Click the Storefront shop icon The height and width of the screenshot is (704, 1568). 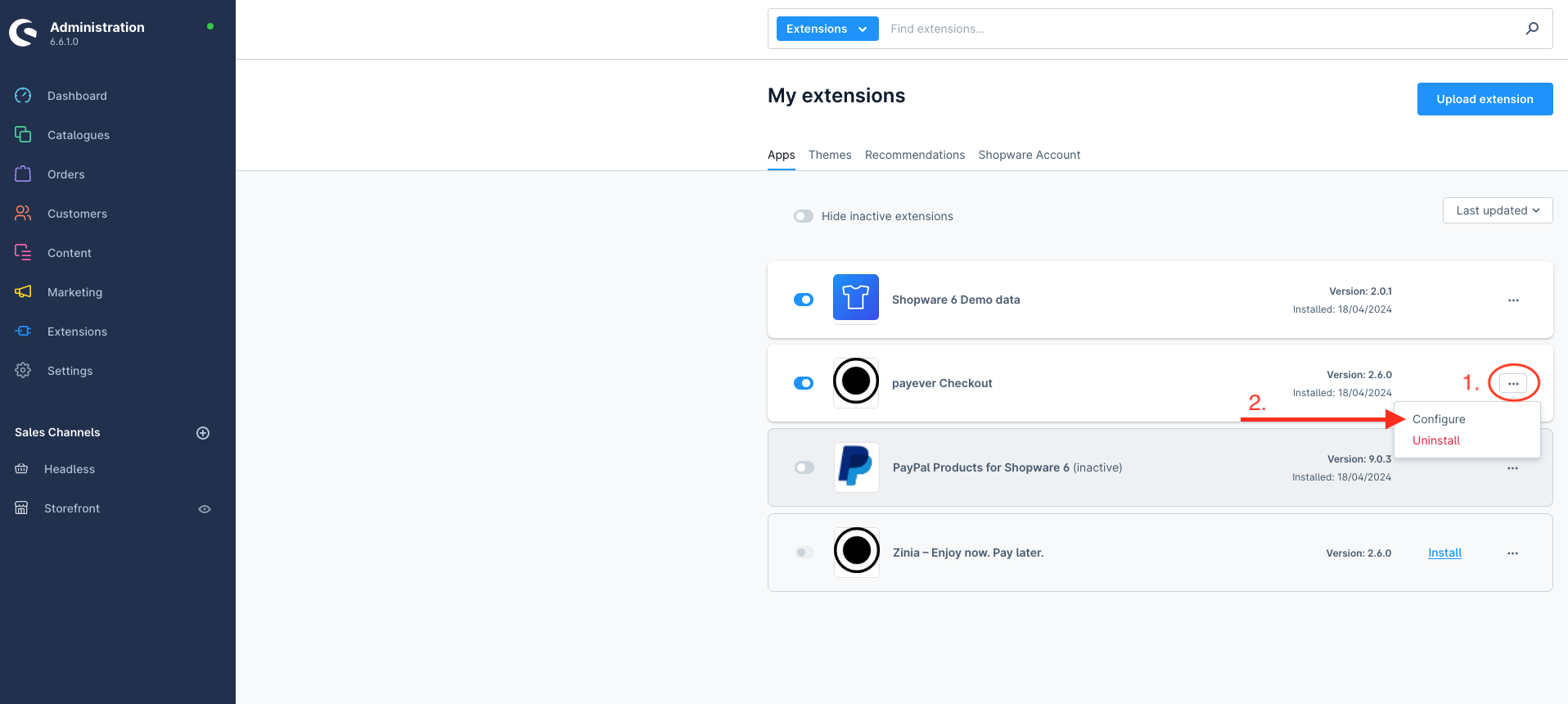coord(21,508)
